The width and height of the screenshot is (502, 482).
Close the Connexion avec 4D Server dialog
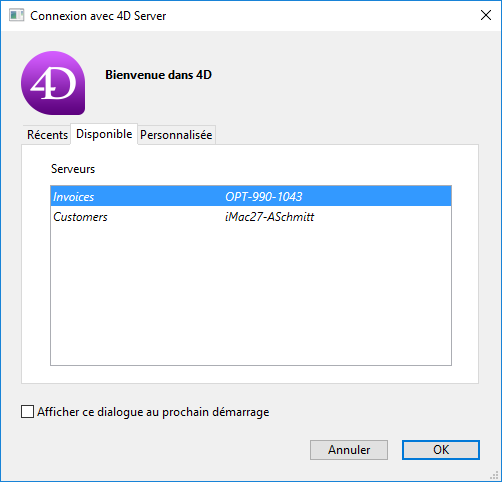pyautogui.click(x=486, y=15)
